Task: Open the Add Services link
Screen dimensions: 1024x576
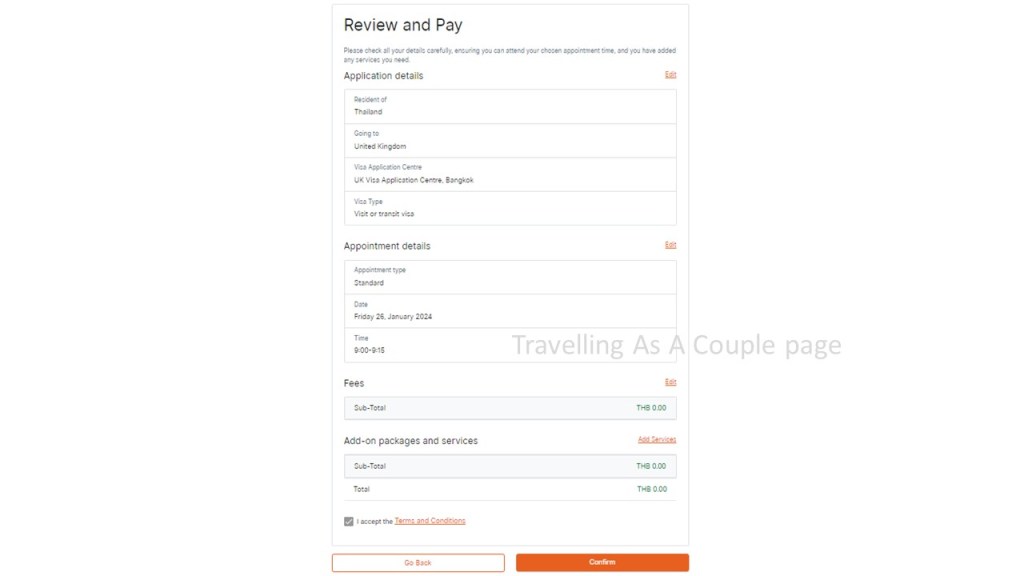Action: tap(657, 440)
